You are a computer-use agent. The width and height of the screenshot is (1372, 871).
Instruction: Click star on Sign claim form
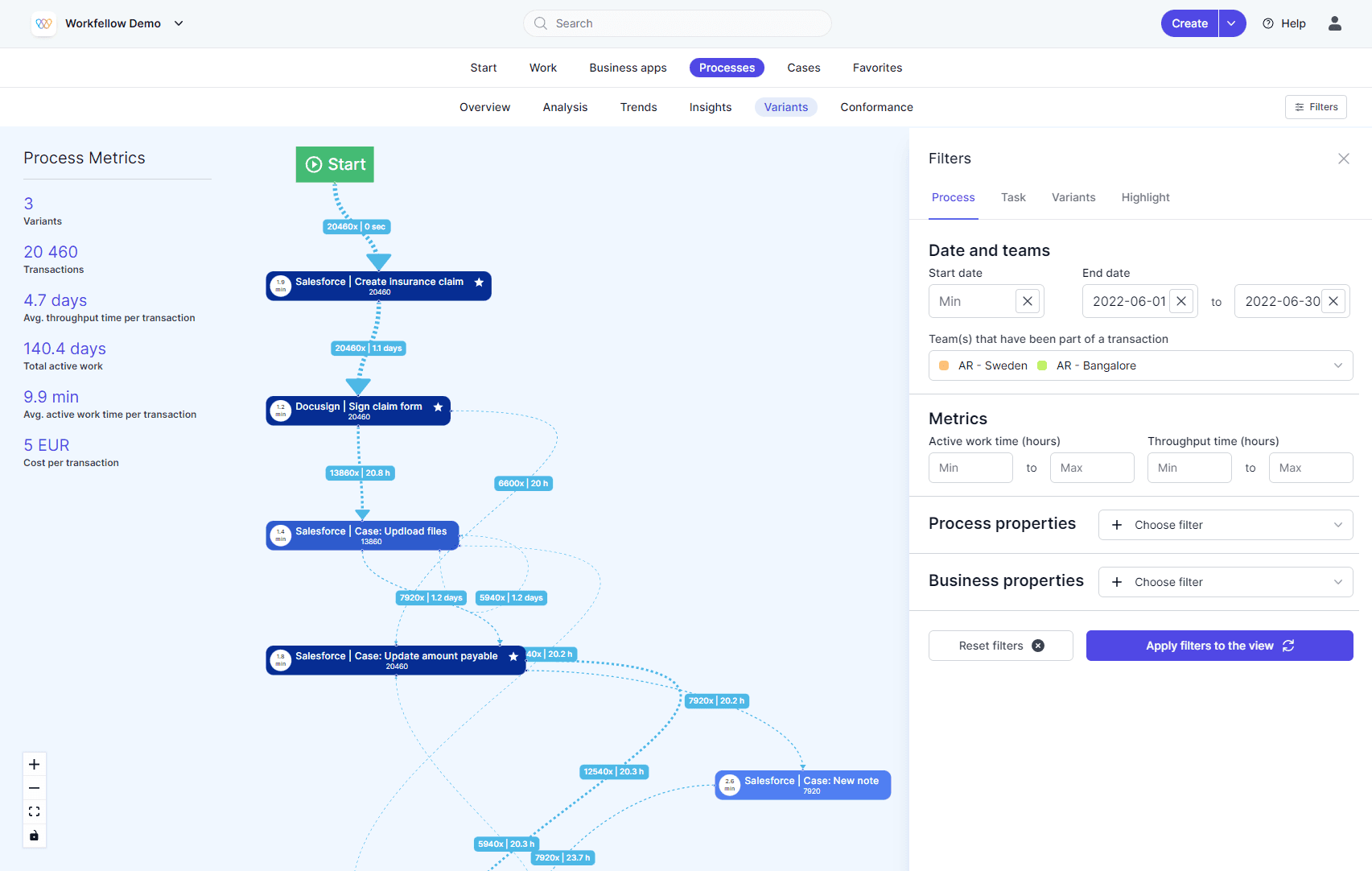439,407
